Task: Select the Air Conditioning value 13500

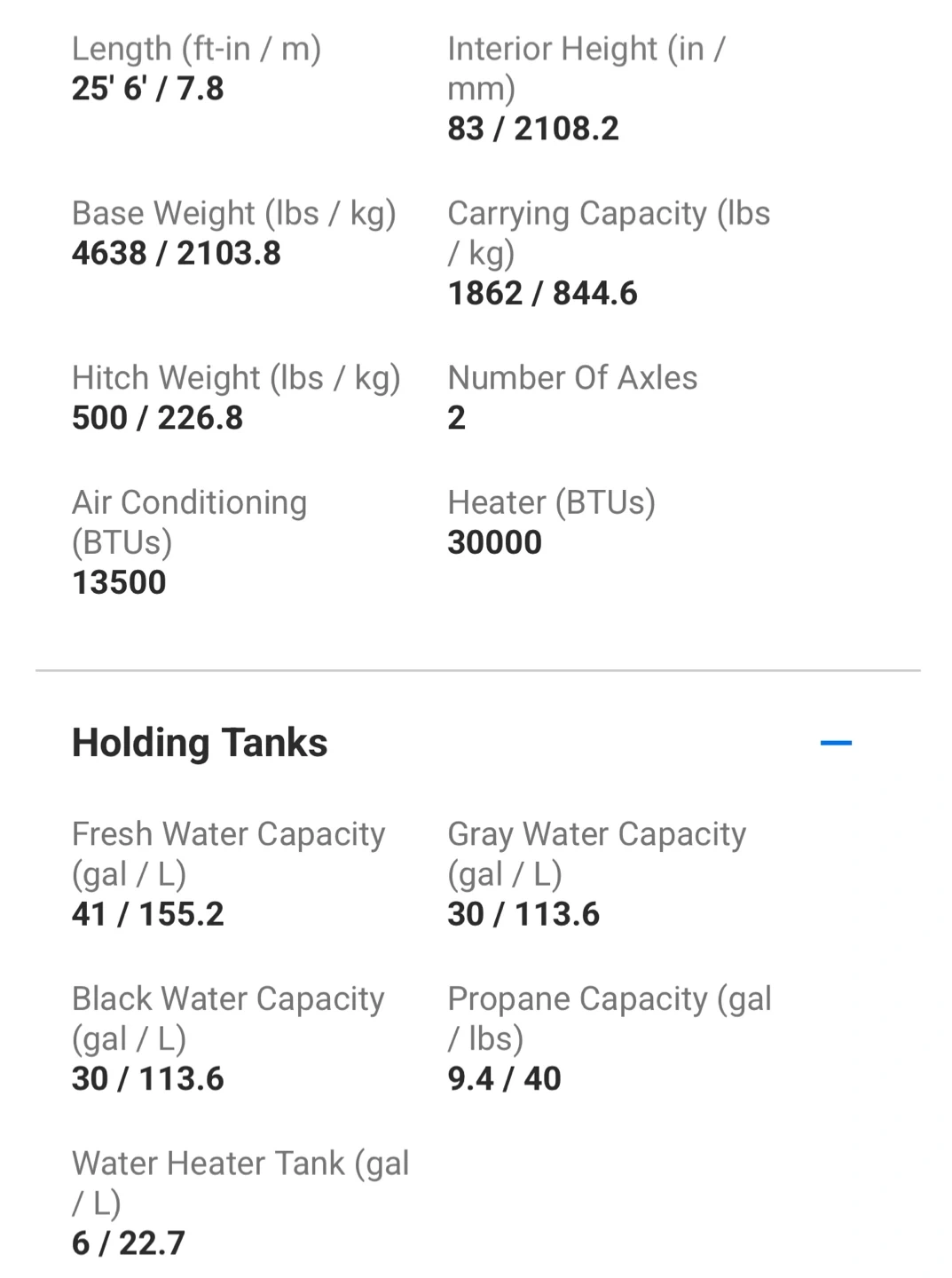Action: click(119, 583)
